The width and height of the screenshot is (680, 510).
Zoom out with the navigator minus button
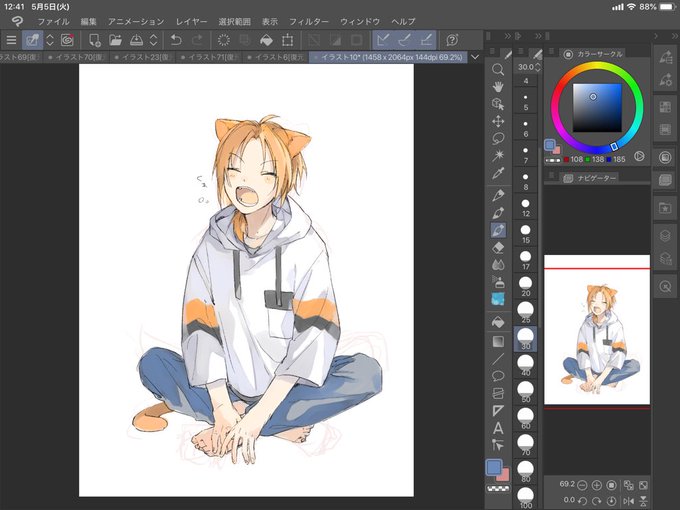point(582,485)
